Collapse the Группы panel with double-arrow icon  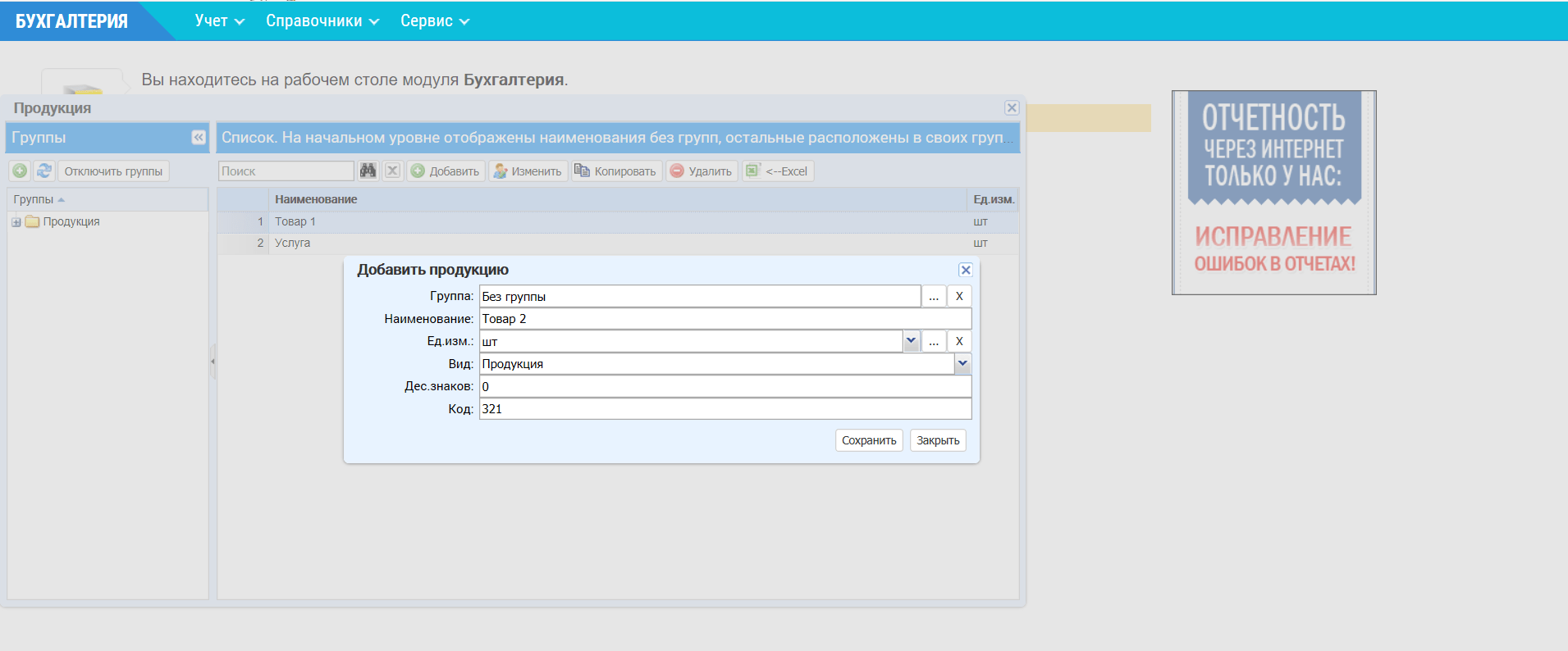coord(199,138)
